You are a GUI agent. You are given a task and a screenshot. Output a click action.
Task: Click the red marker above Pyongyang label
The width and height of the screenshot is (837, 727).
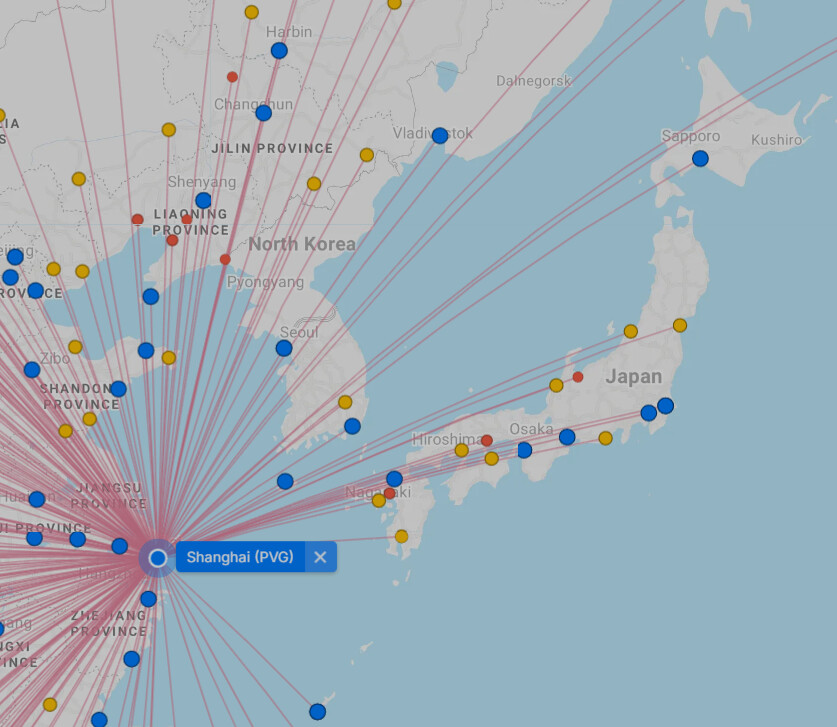tap(225, 259)
